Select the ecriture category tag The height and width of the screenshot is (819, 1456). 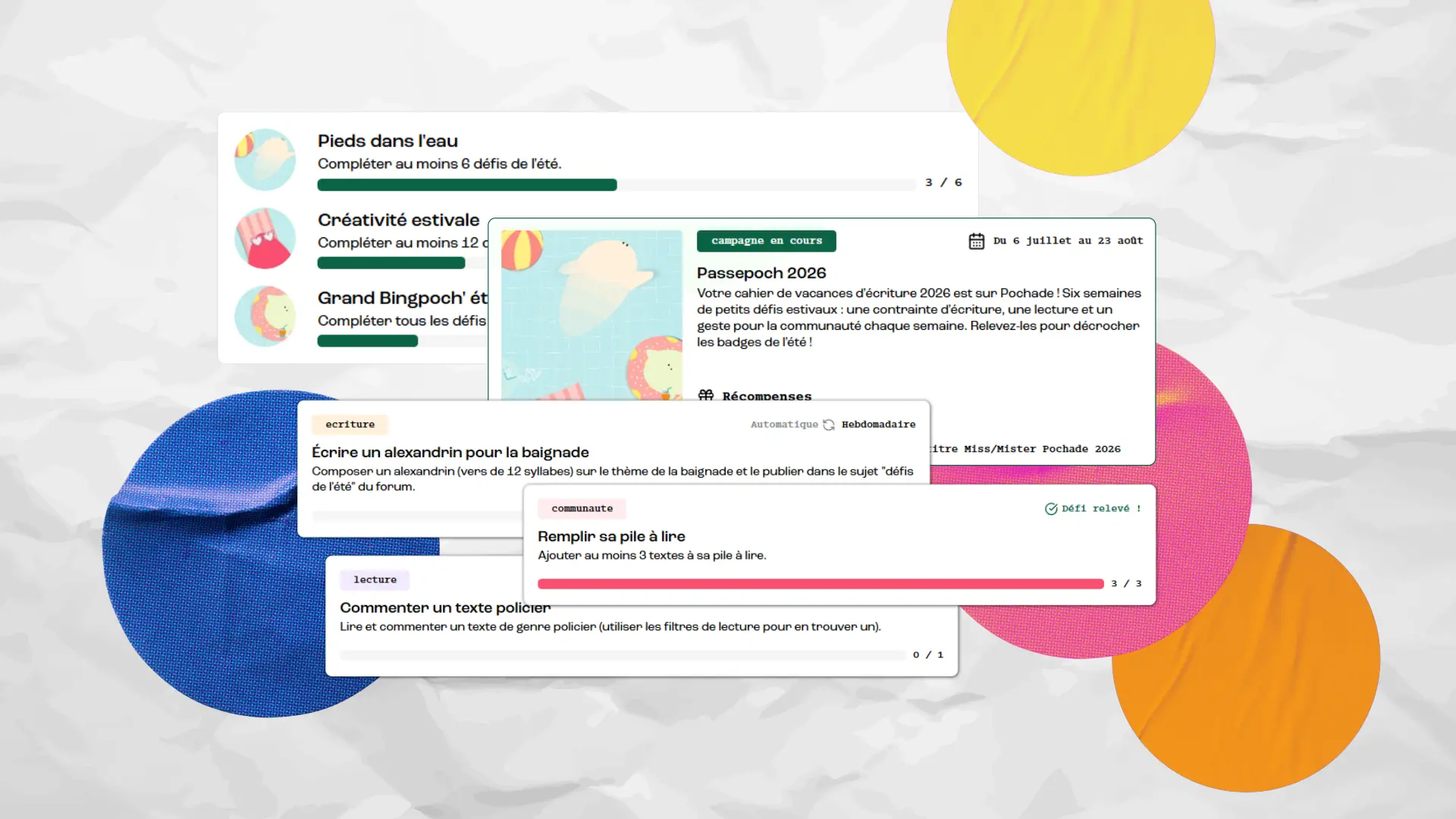350,425
